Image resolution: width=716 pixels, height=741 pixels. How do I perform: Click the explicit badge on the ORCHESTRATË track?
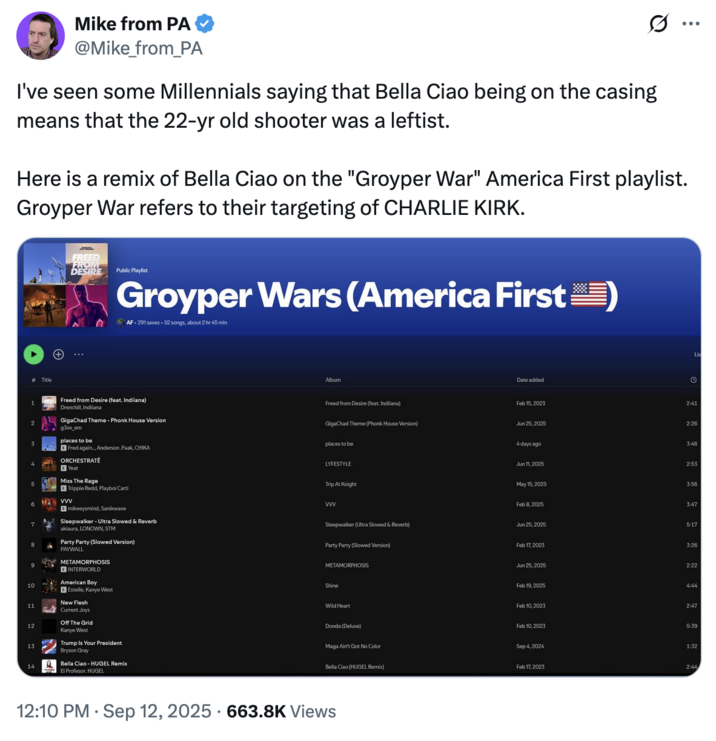[63, 468]
